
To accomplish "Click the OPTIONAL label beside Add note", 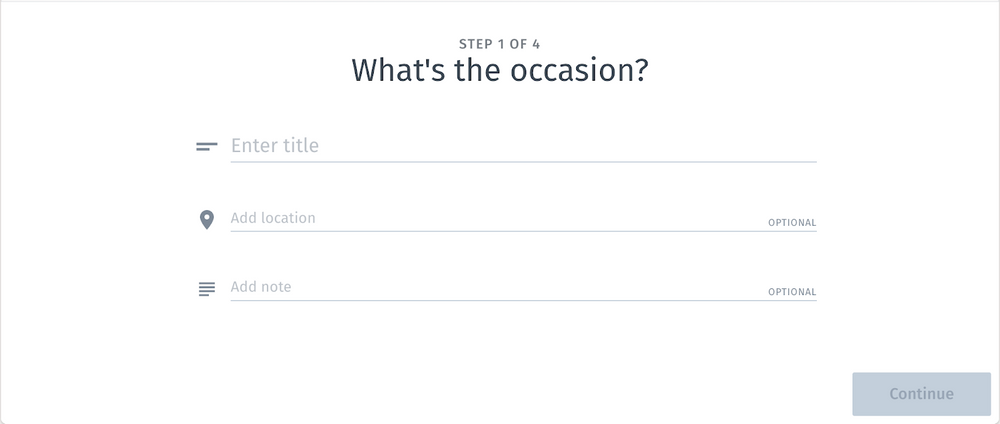I will [x=792, y=293].
